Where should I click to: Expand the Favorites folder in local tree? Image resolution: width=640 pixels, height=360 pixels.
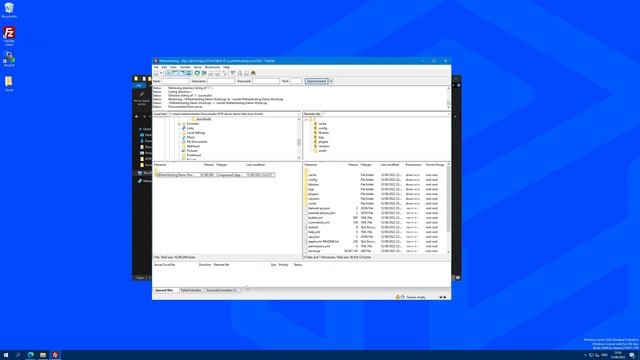pyautogui.click(x=179, y=124)
